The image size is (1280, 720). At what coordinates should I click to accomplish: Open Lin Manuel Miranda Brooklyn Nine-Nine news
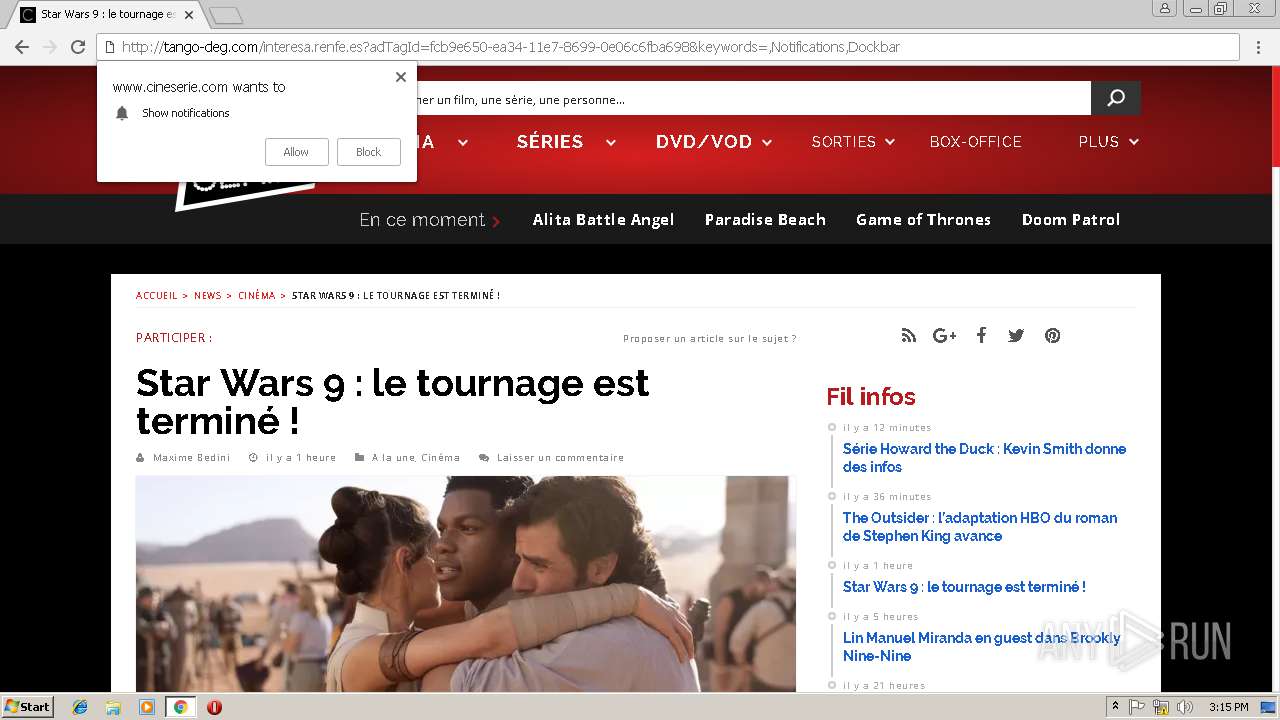point(981,647)
